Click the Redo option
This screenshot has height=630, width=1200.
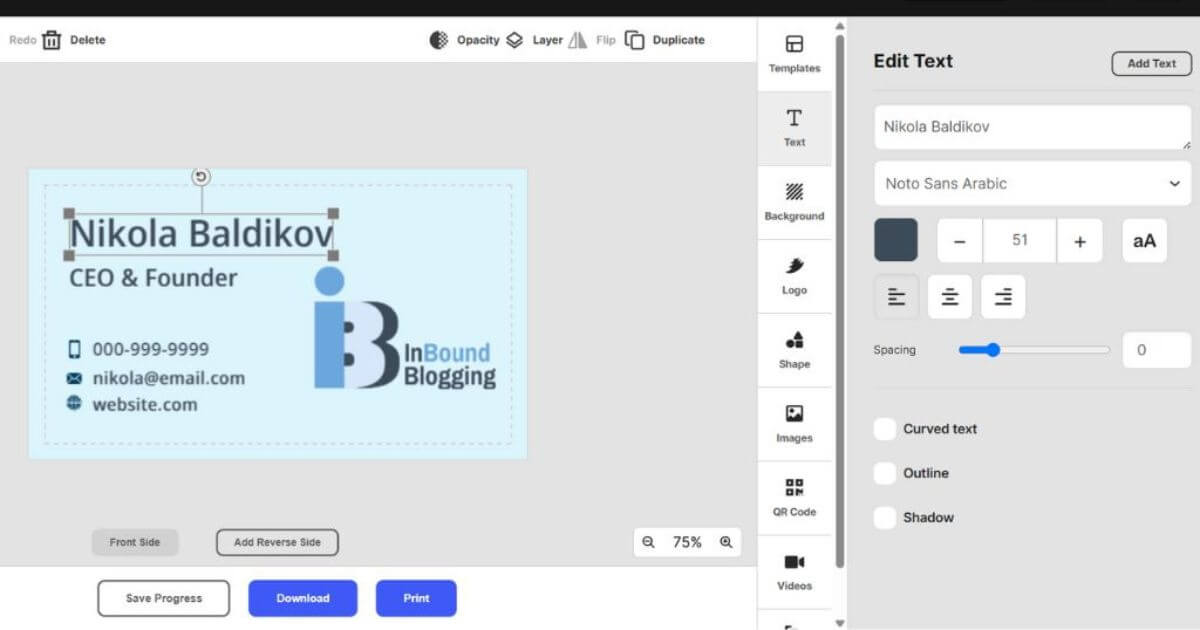coord(22,40)
